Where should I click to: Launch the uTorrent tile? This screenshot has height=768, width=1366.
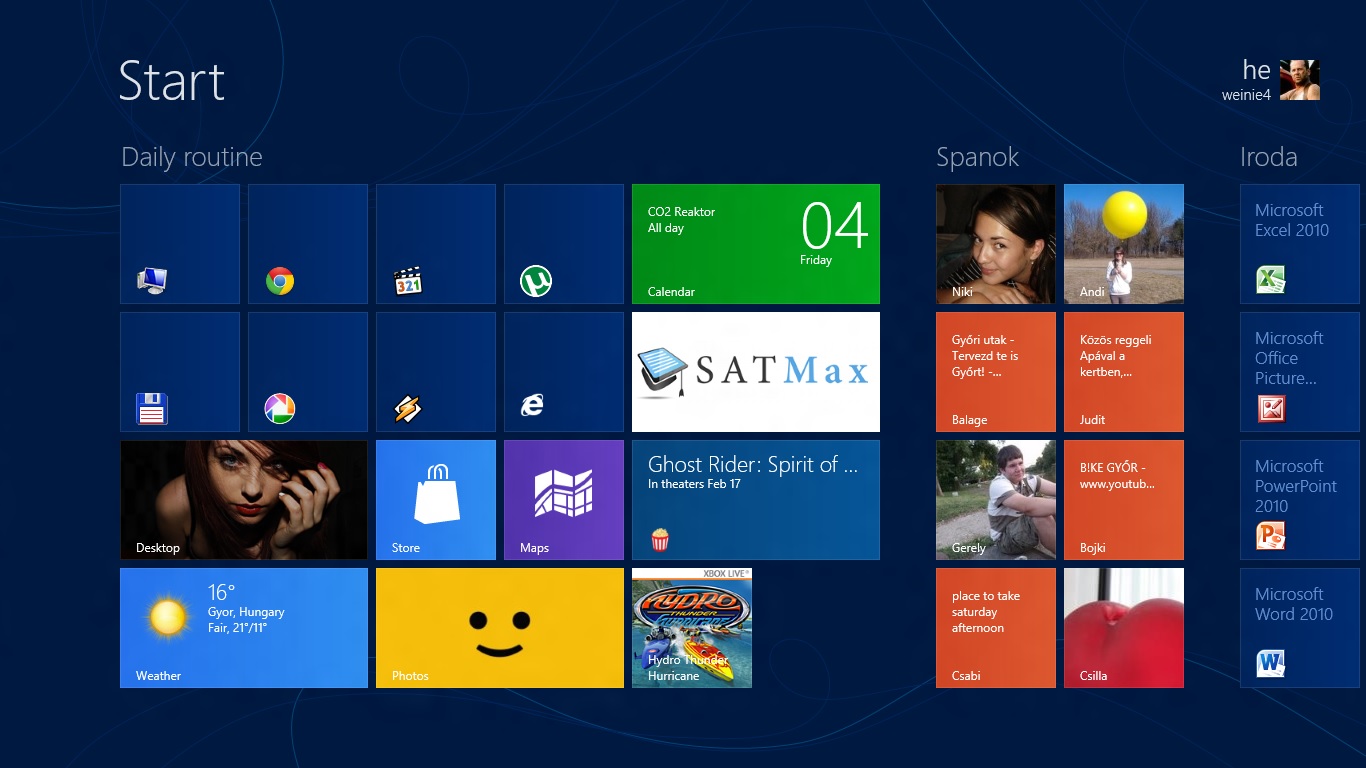tap(564, 244)
